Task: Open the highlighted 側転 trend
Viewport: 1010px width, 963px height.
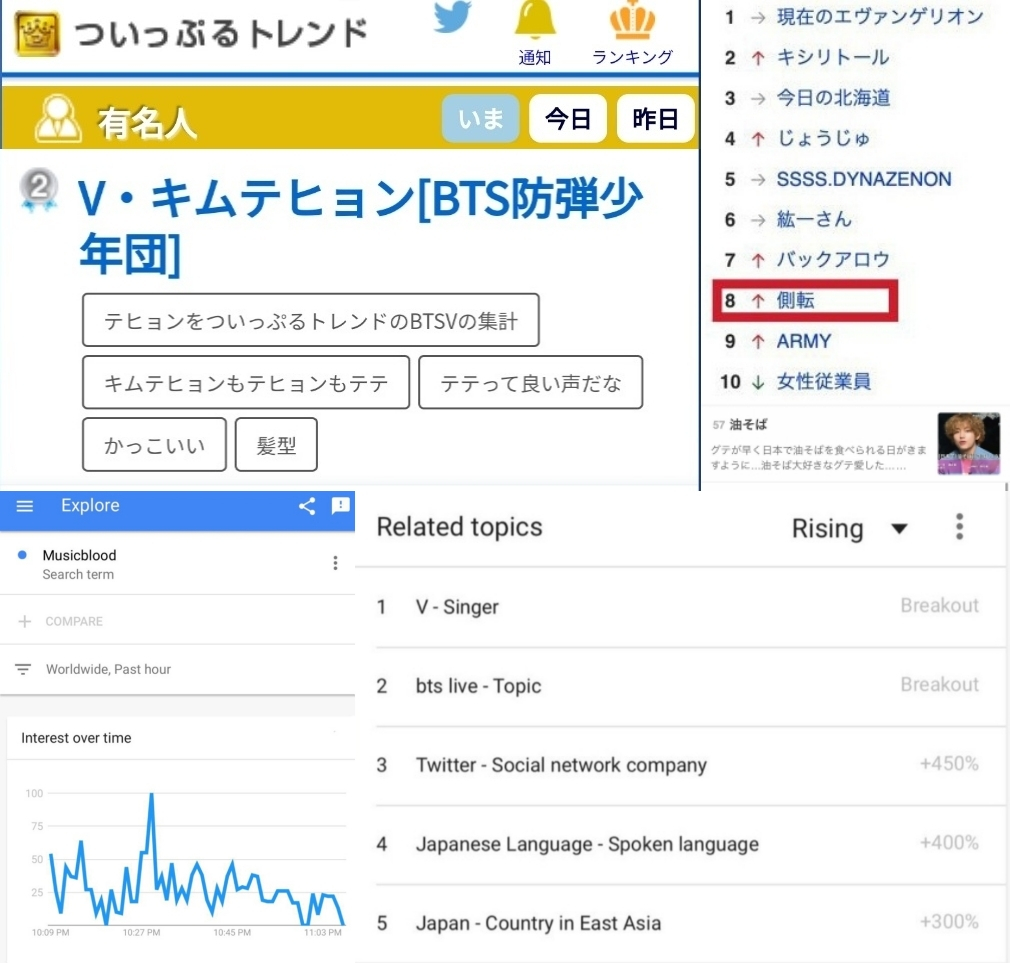Action: (804, 301)
